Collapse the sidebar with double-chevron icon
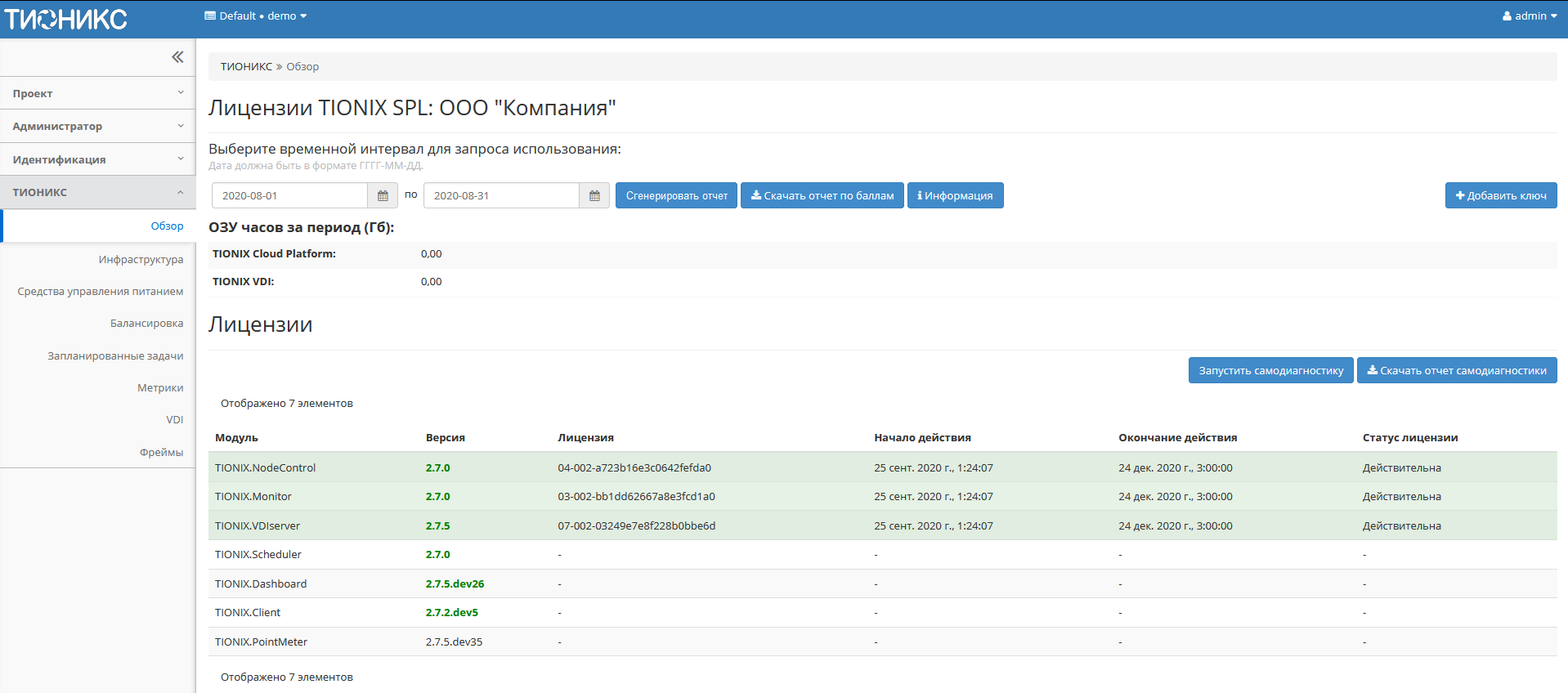Image resolution: width=1568 pixels, height=693 pixels. pyautogui.click(x=177, y=57)
